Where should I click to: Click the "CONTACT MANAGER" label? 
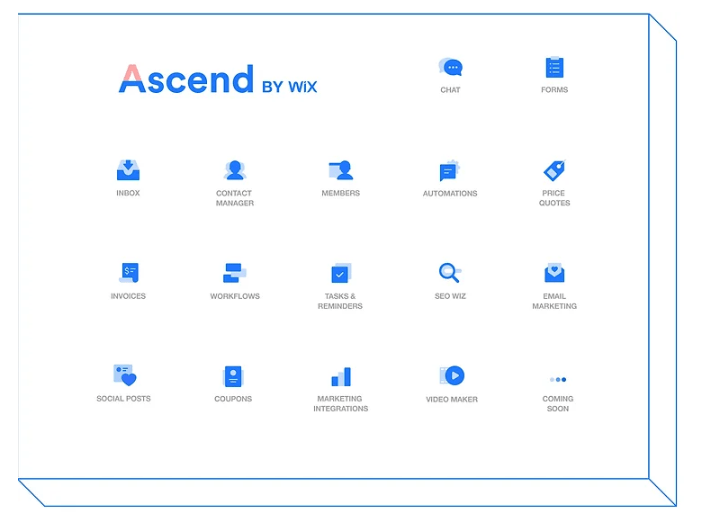click(234, 198)
